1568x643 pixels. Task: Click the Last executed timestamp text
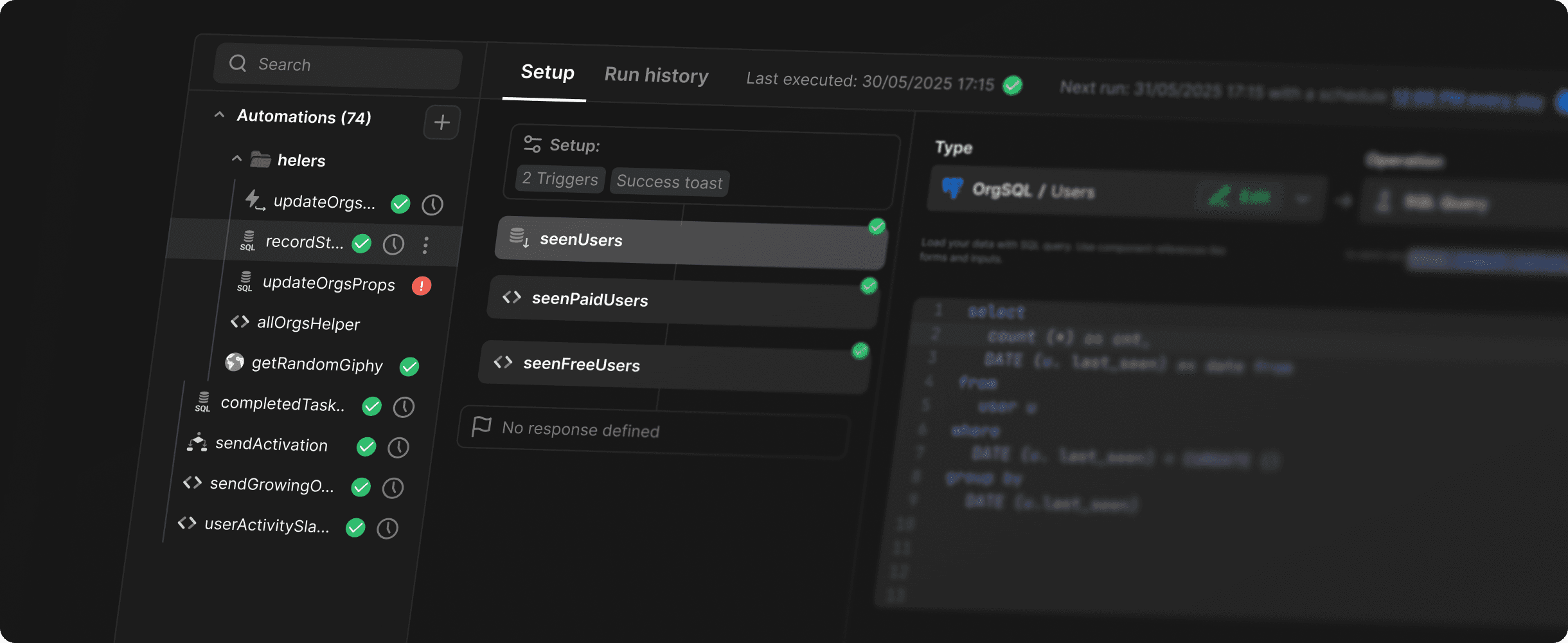click(x=870, y=82)
